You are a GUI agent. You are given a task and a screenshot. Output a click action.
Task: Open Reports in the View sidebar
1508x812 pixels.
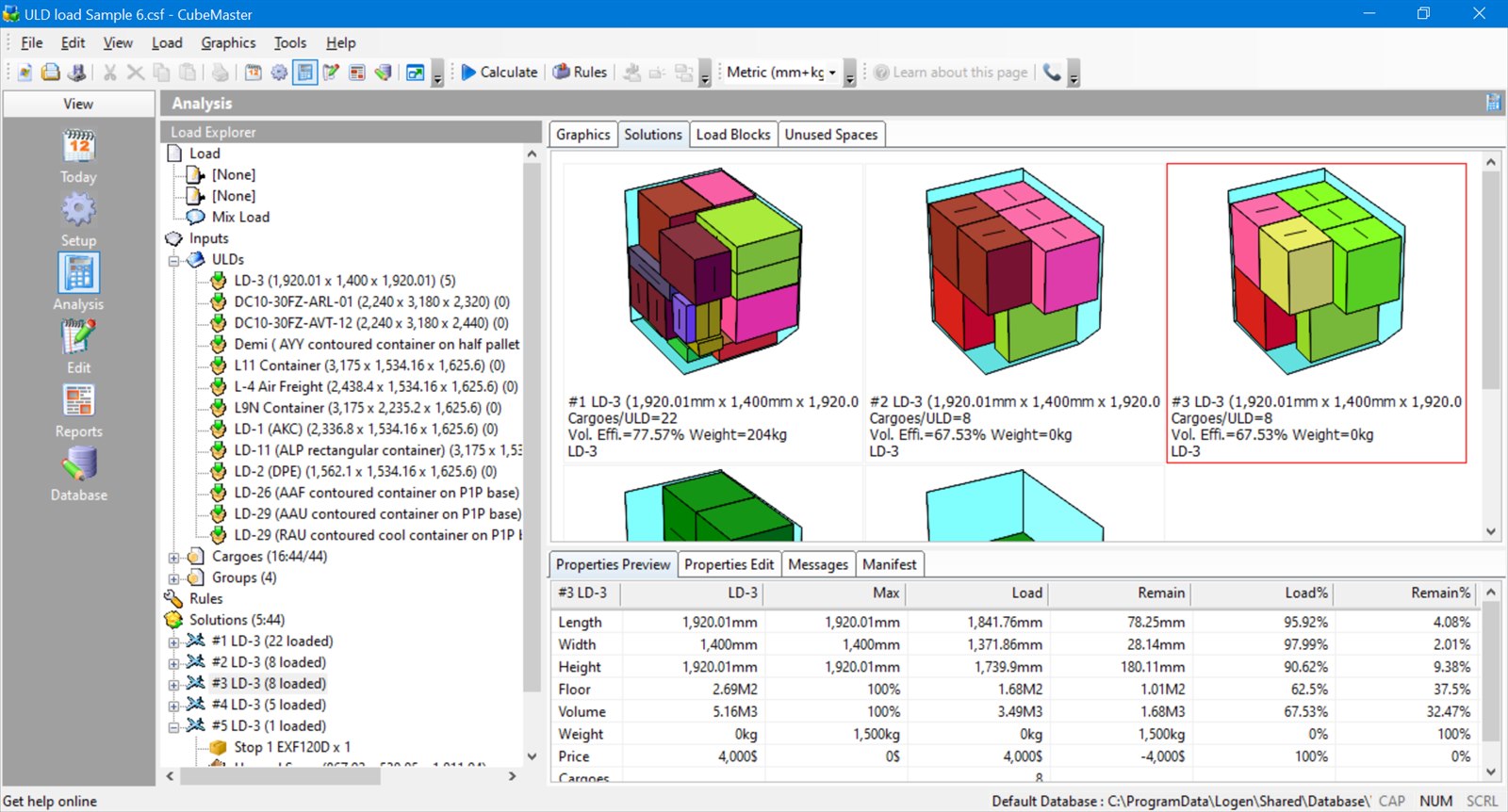coord(79,411)
